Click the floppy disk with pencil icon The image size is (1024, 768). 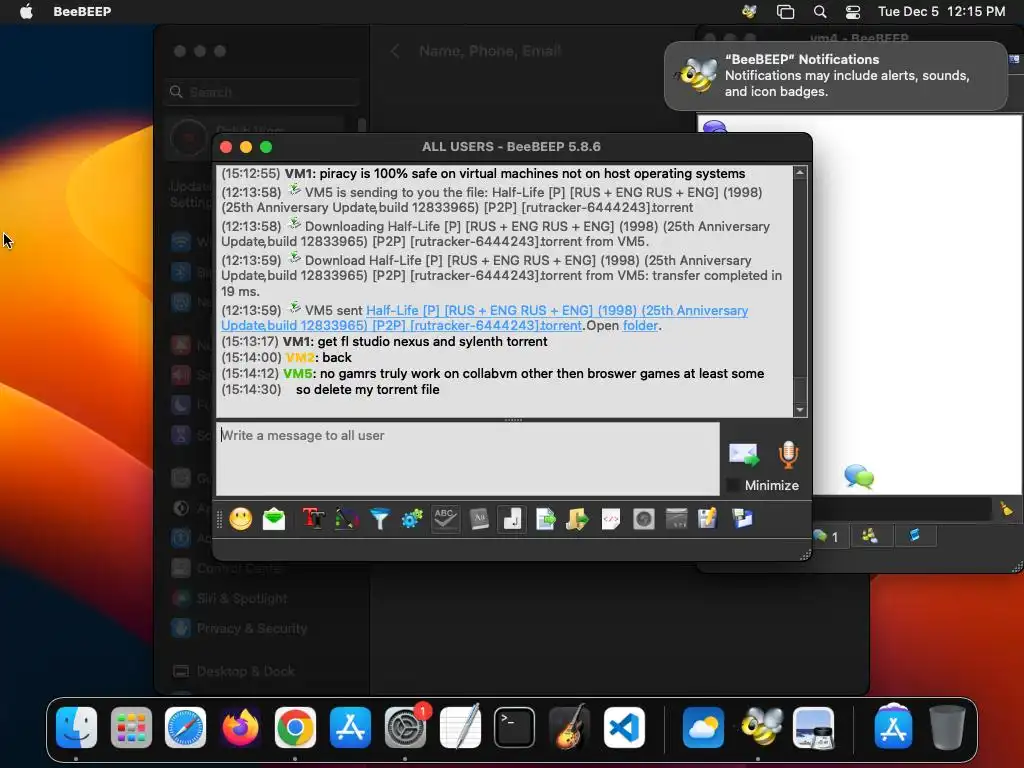(708, 519)
